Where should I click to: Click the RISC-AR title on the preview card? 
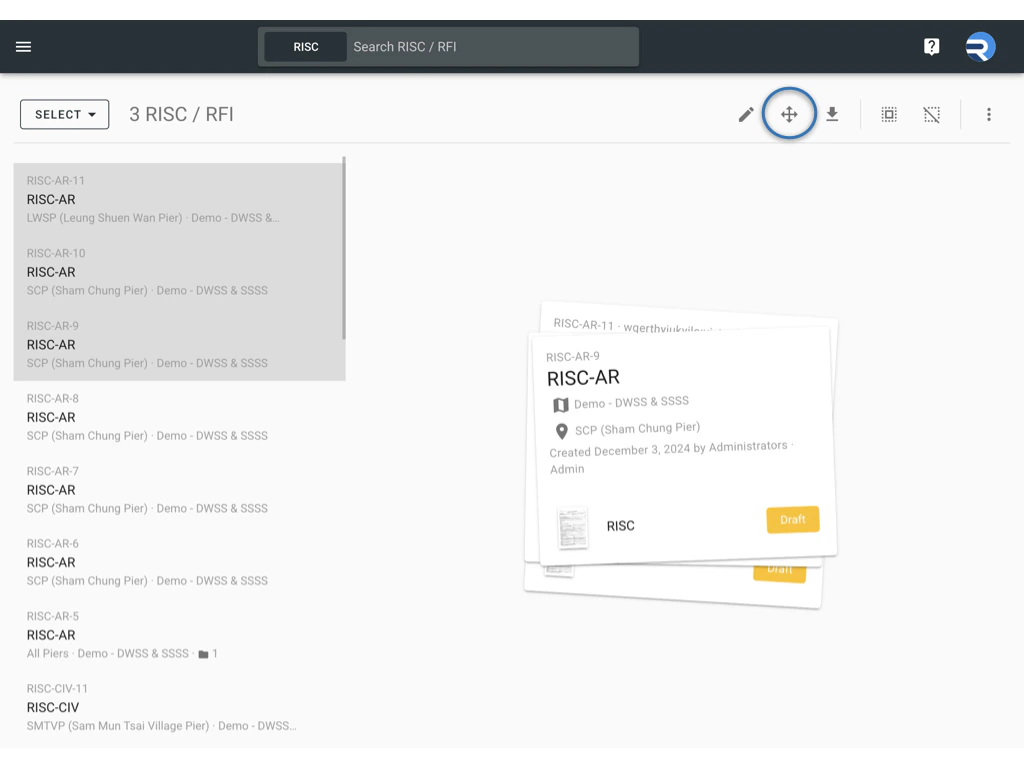pos(583,377)
